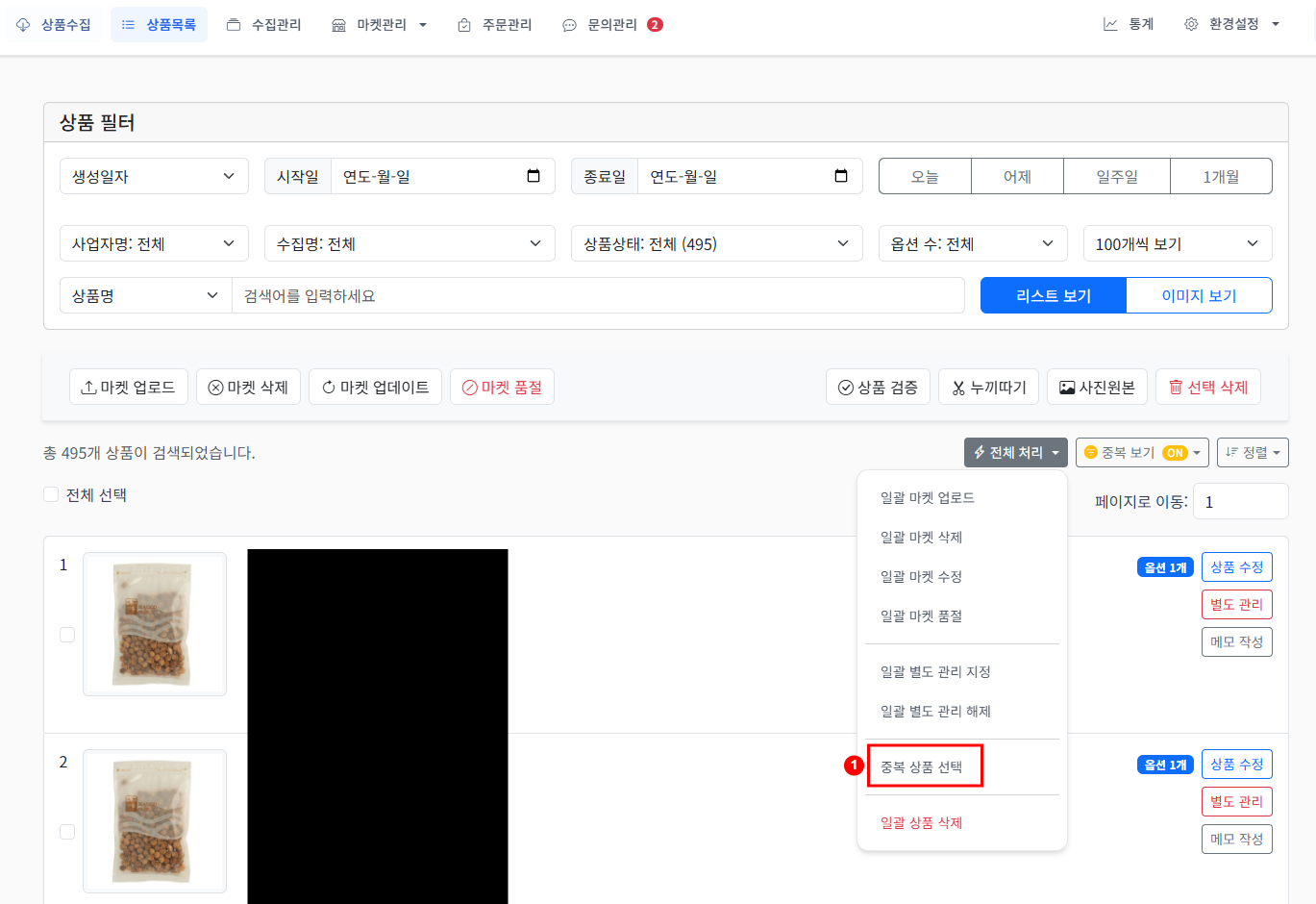The height and width of the screenshot is (904, 1316).
Task: Open the 시작일 calendar picker icon
Action: [534, 176]
